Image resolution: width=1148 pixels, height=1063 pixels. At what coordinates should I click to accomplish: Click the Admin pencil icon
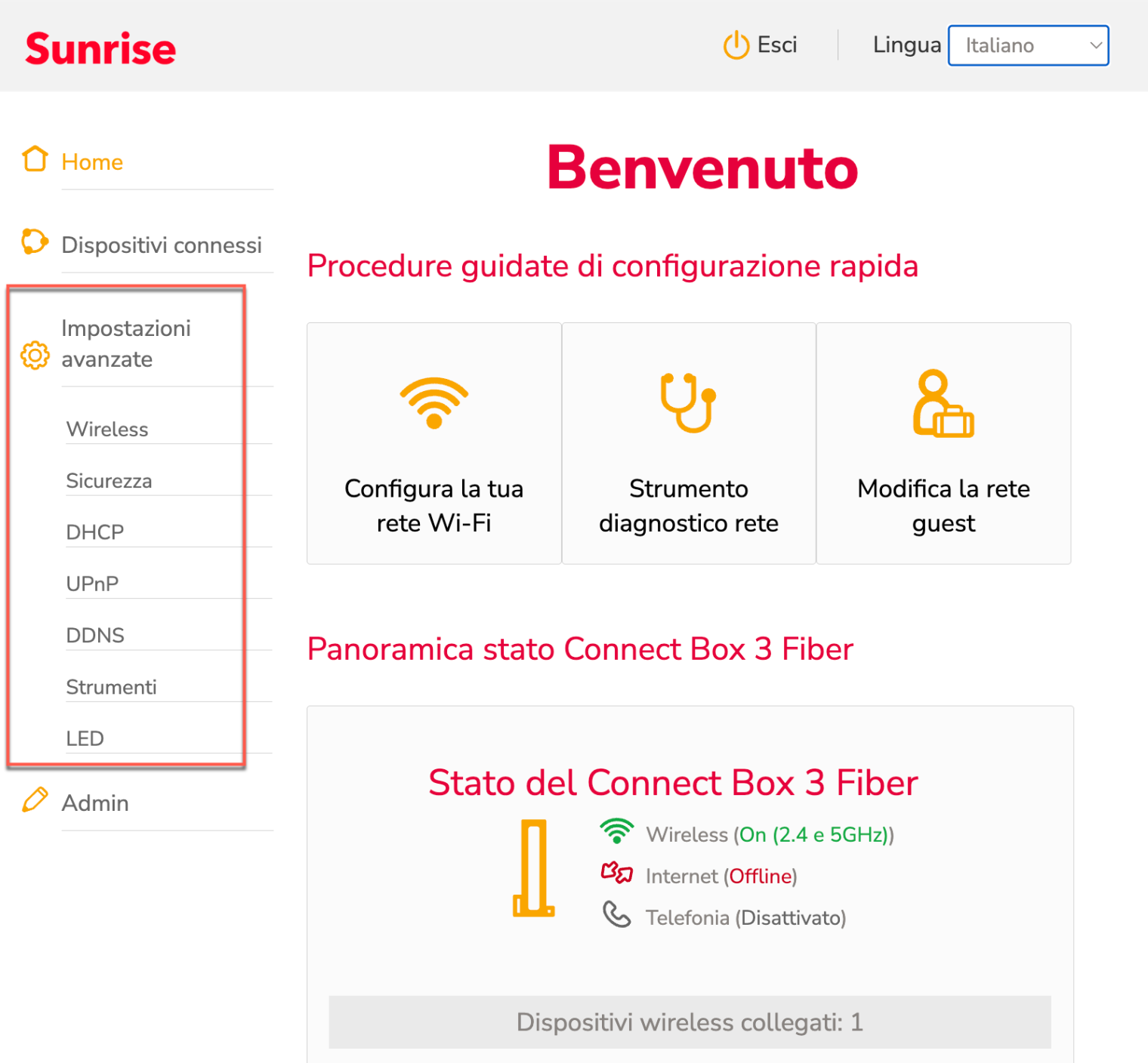click(x=35, y=800)
